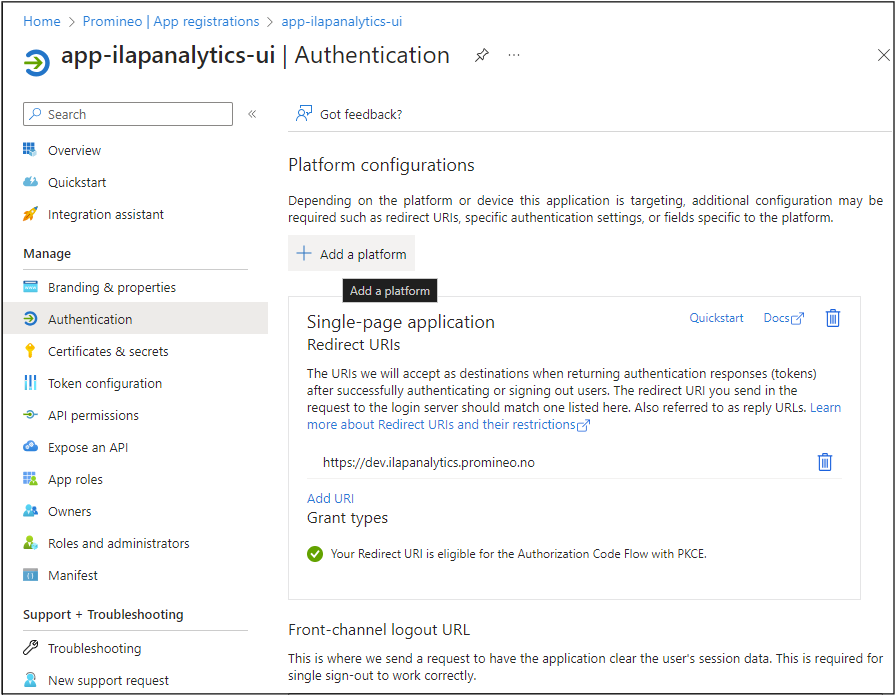895x695 pixels.
Task: Click the API permissions icon
Action: point(30,414)
